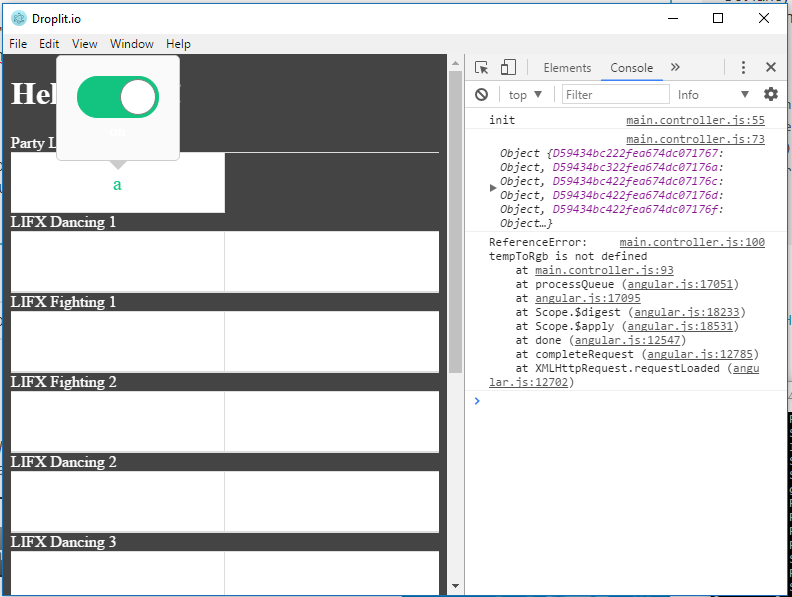Follow angular.js:18233 $digest link
Viewport: 792px width, 597px height.
pos(686,313)
